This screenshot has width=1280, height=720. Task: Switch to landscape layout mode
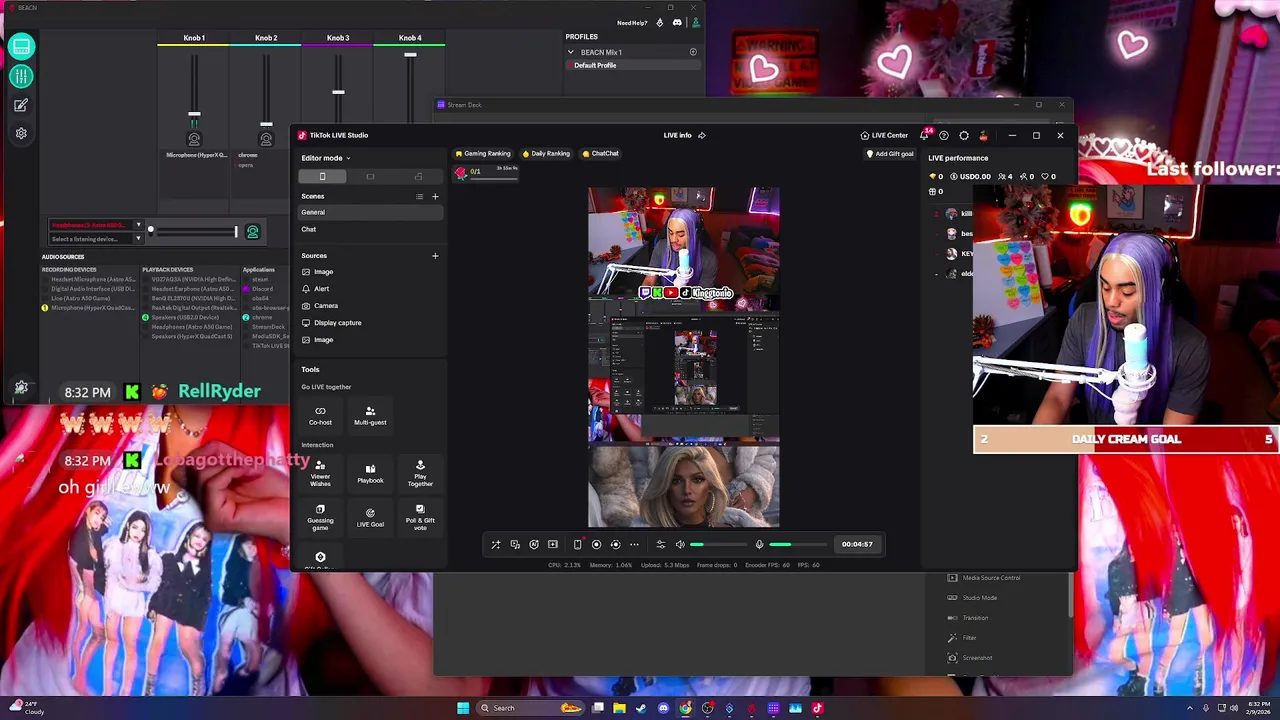pyautogui.click(x=370, y=176)
